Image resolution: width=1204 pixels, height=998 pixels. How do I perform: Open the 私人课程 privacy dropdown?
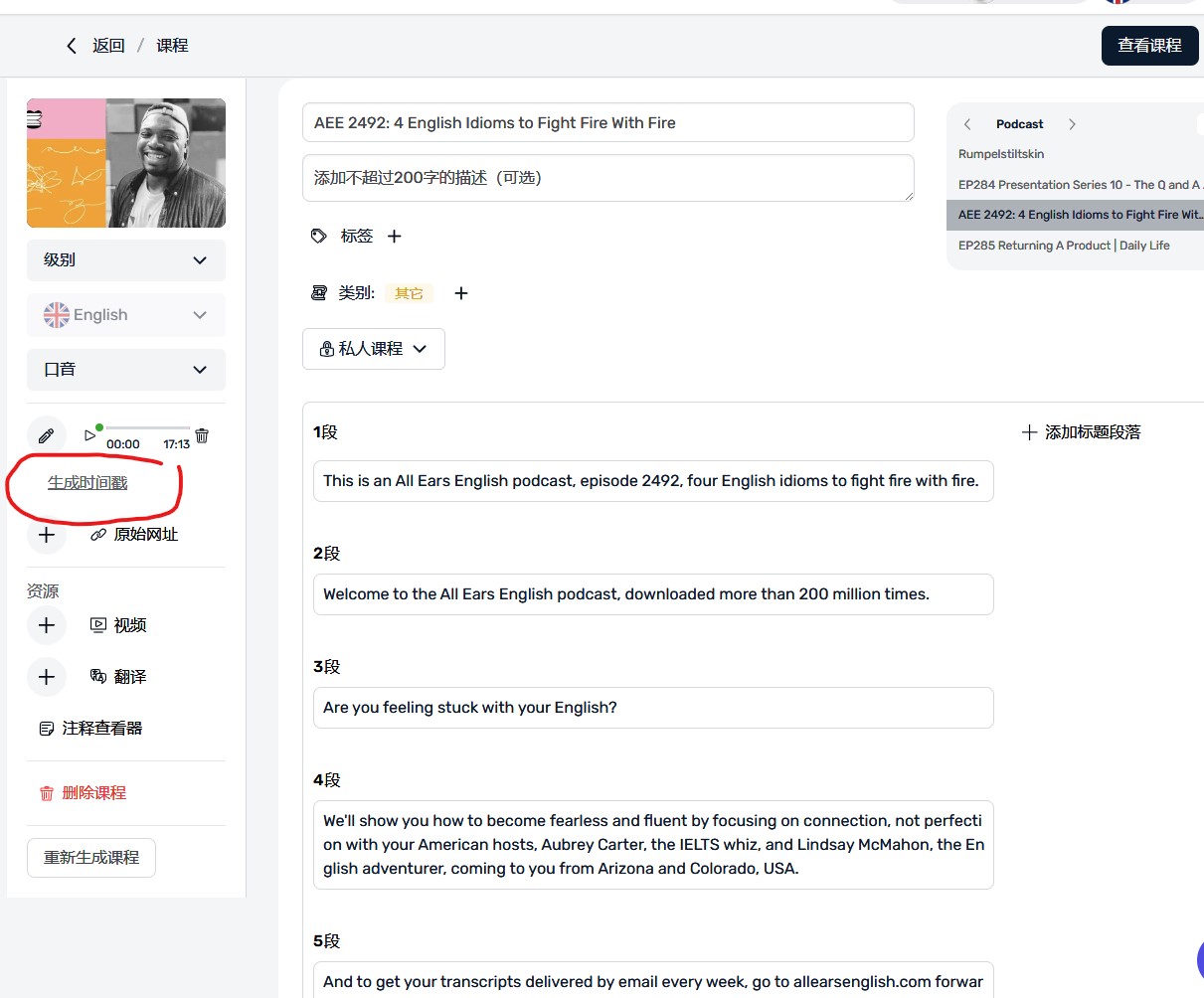pyautogui.click(x=373, y=349)
